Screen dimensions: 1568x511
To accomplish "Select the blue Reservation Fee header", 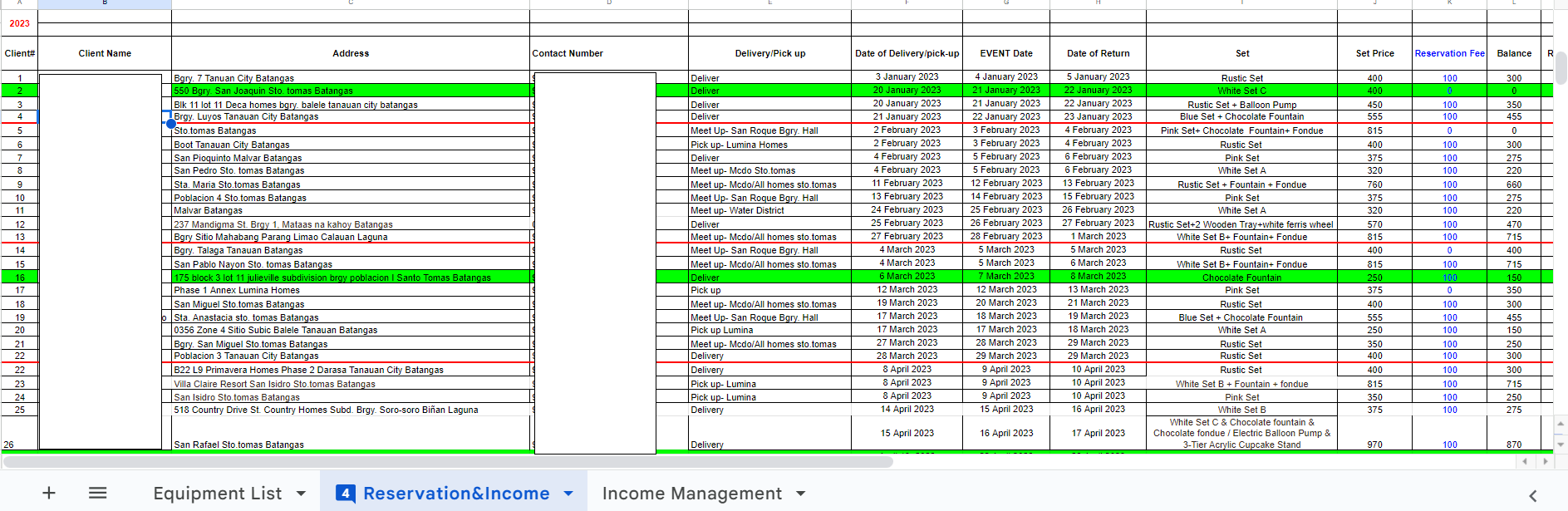I will coord(1450,53).
